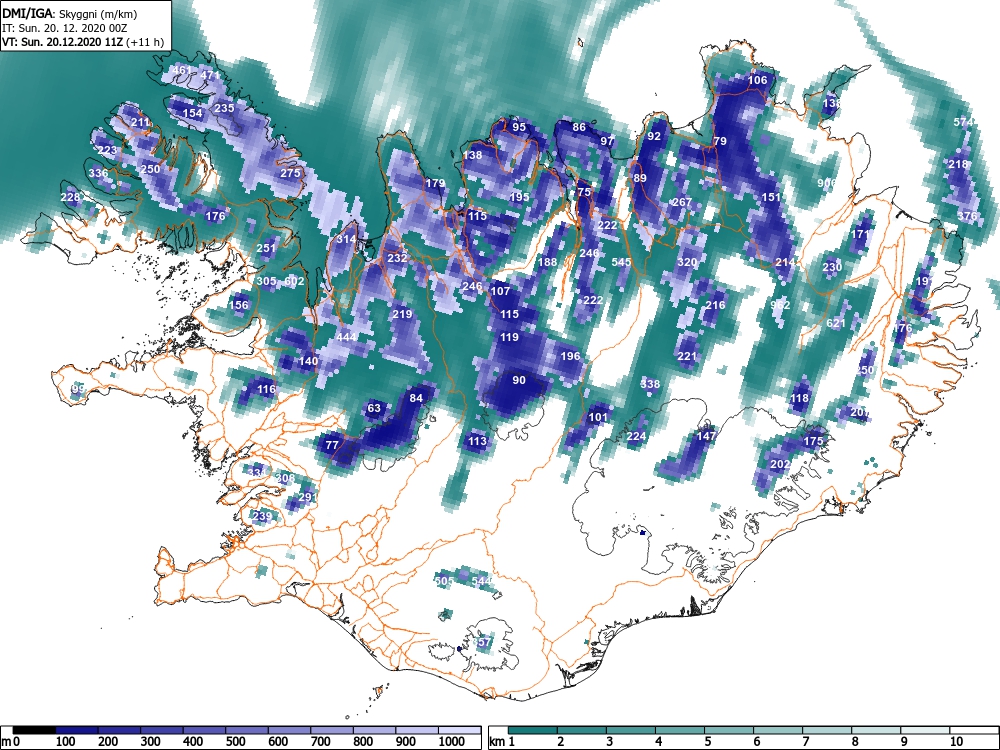Click the map value 444
The image size is (1000, 750).
(x=346, y=337)
